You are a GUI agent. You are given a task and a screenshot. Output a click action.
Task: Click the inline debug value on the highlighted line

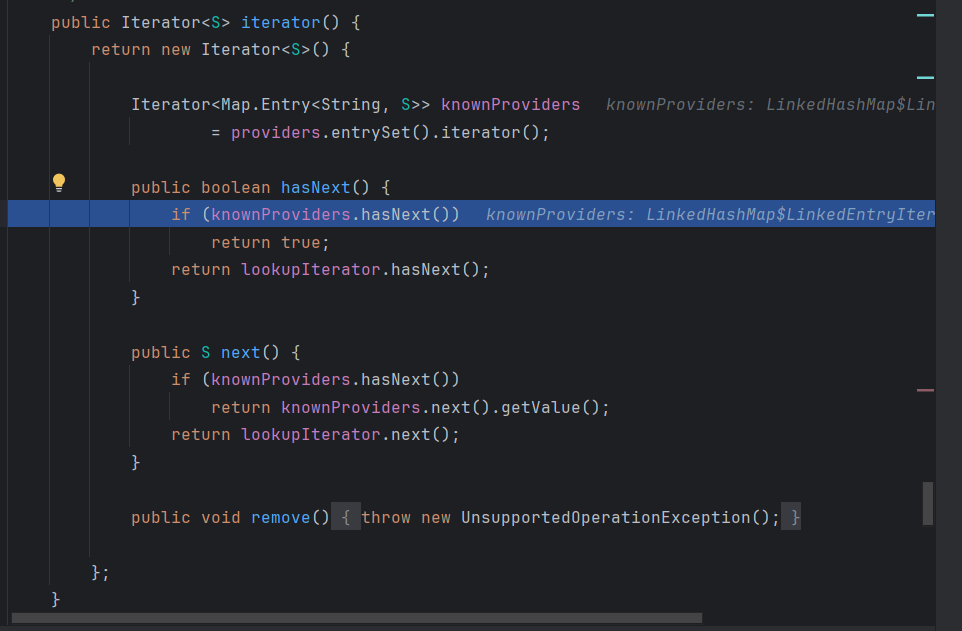709,214
